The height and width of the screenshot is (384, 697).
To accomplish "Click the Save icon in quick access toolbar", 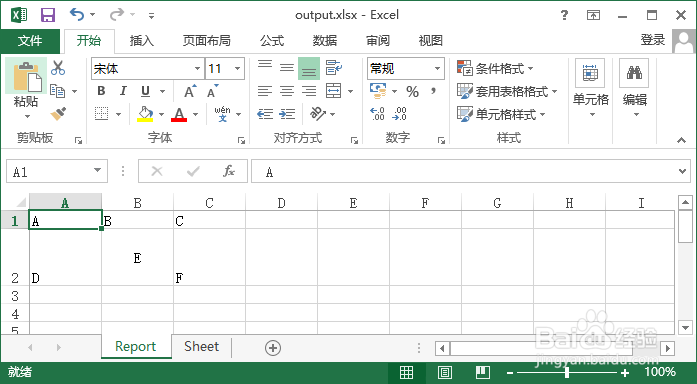I will (48, 16).
